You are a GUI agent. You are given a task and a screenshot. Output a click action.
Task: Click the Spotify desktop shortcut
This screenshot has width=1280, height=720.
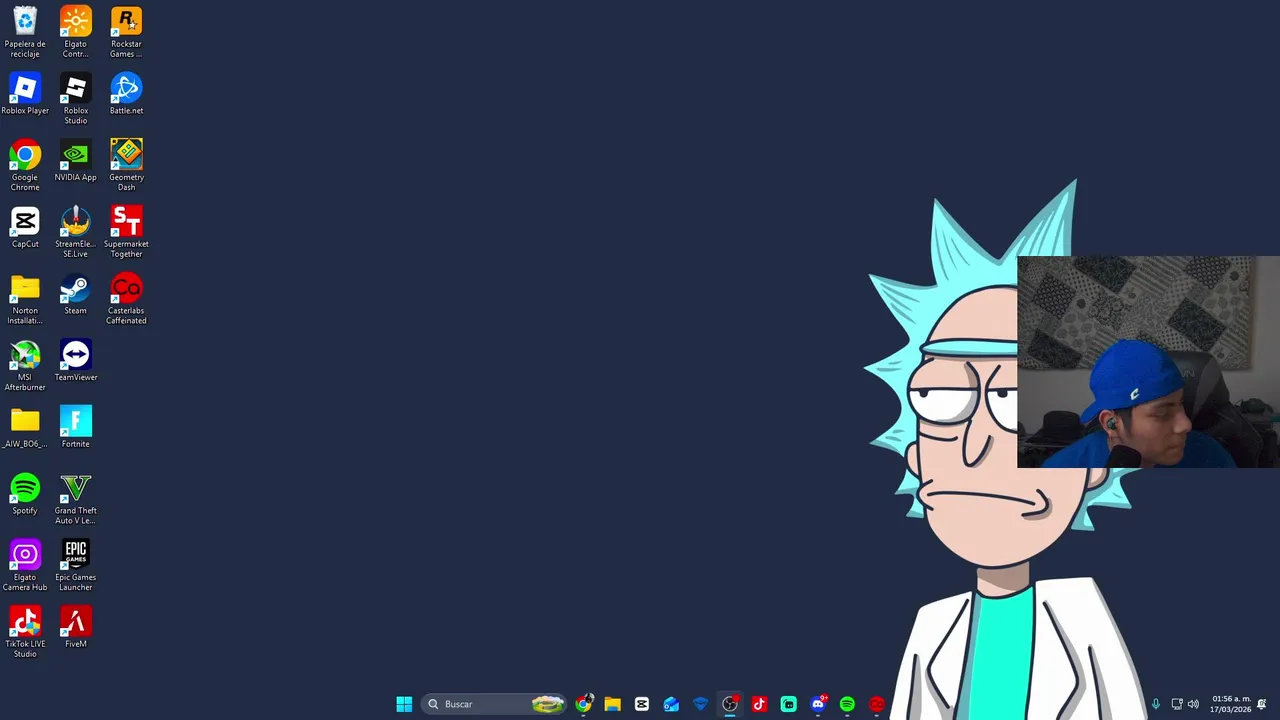[25, 495]
